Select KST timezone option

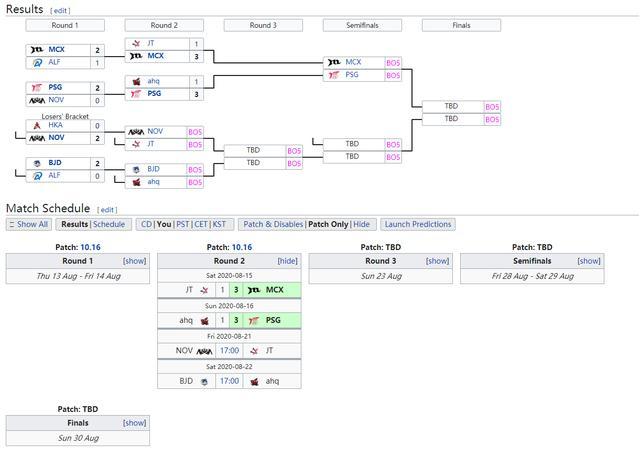pyautogui.click(x=219, y=224)
